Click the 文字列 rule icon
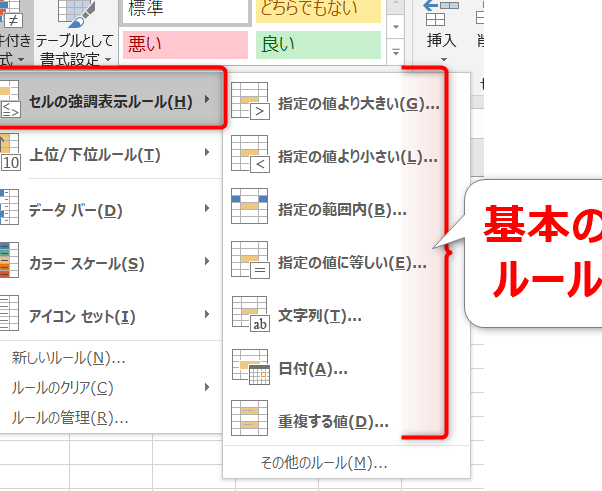 pos(250,315)
